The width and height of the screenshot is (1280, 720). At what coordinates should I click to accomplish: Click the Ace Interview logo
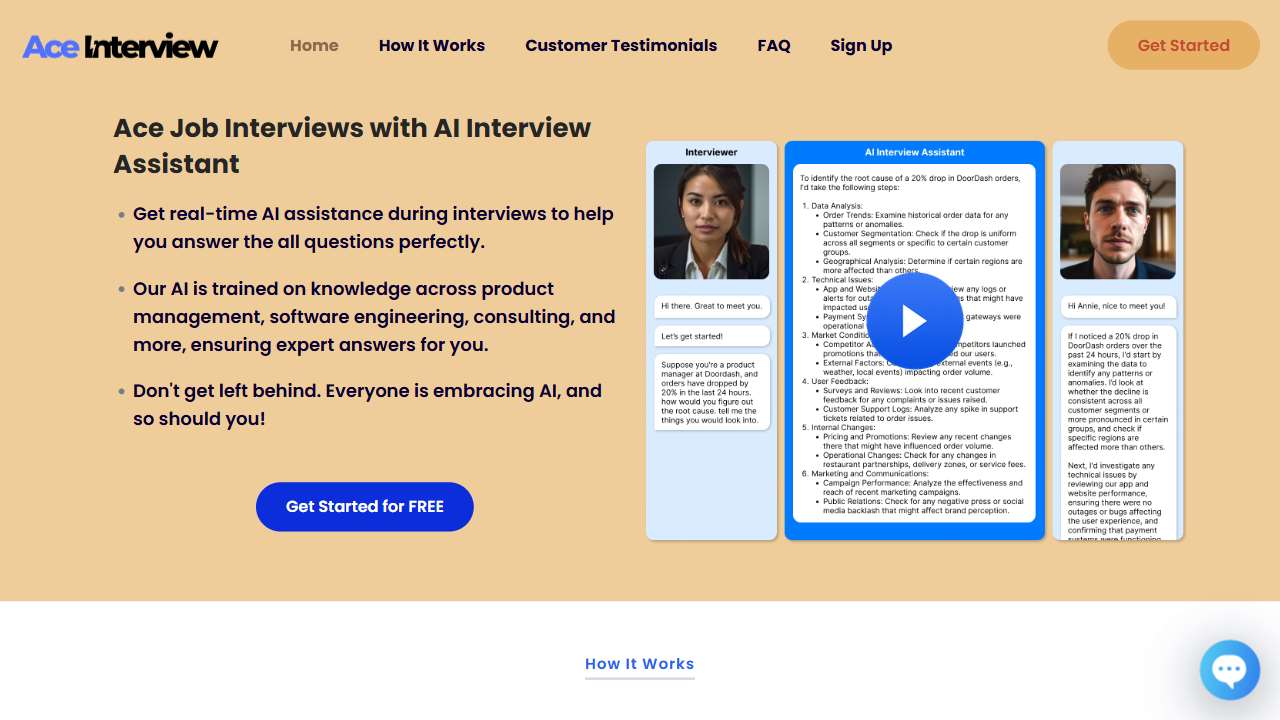(x=120, y=45)
